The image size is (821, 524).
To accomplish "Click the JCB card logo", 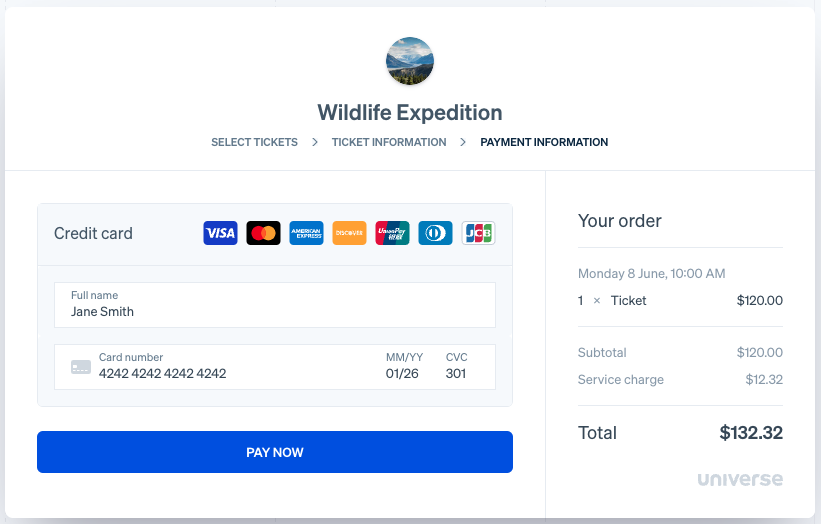I will (478, 233).
